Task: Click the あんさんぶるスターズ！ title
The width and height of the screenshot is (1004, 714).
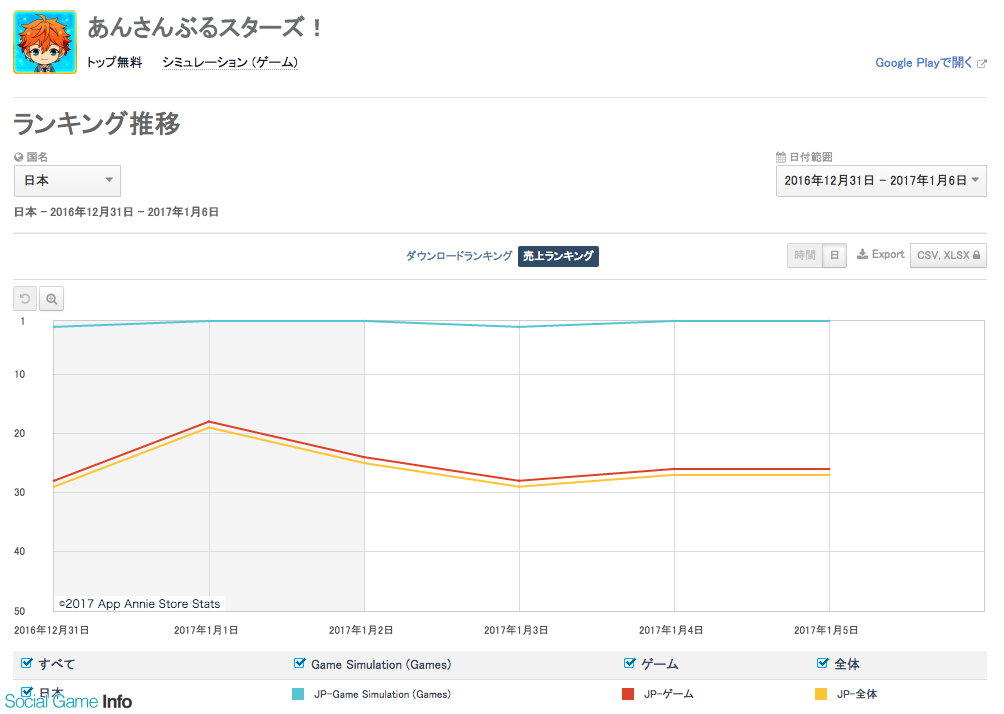Action: click(x=206, y=28)
